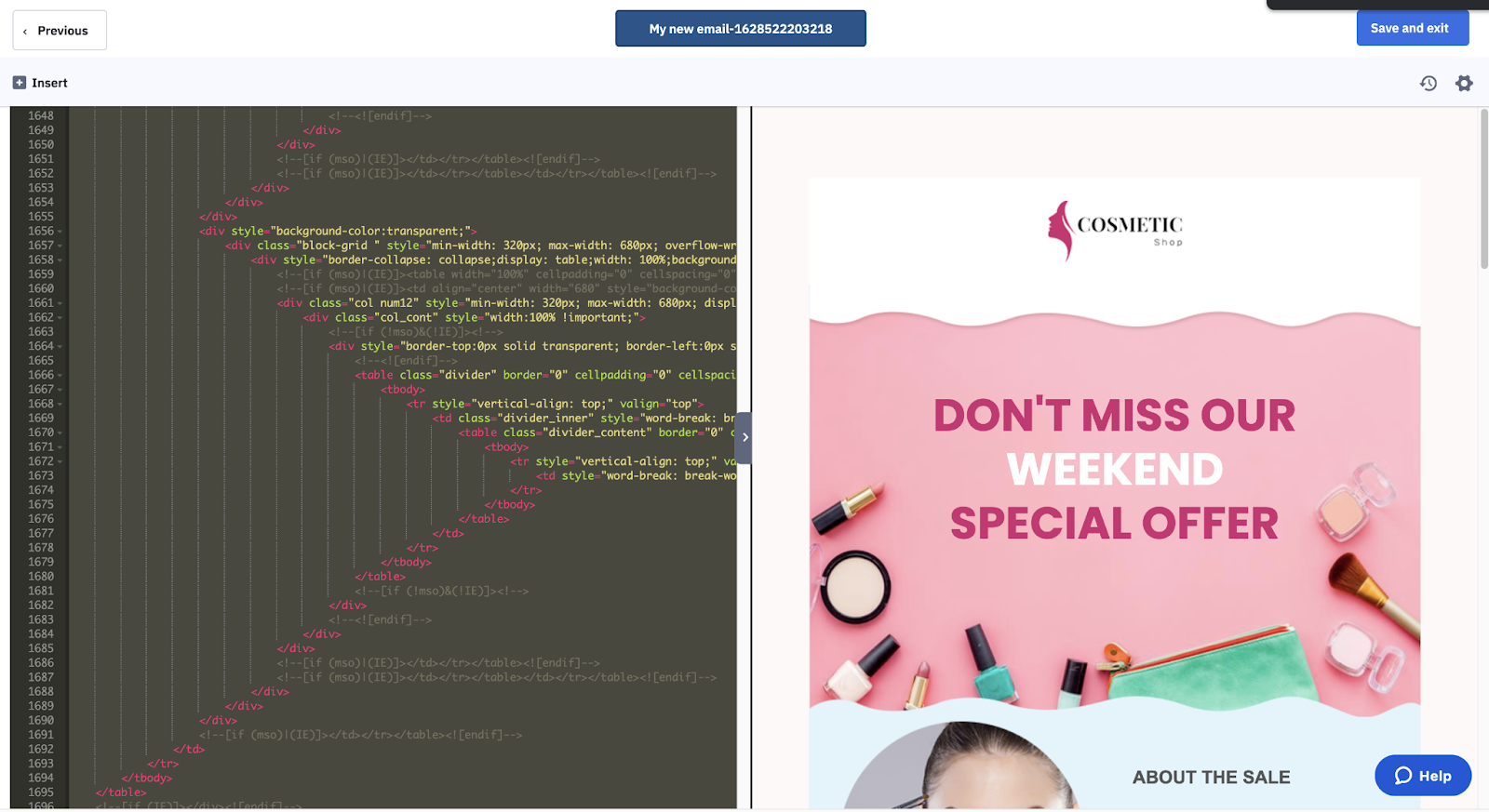Image resolution: width=1489 pixels, height=812 pixels.
Task: Click the 'DON'T MISS OUR' headline in preview
Action: point(1114,416)
